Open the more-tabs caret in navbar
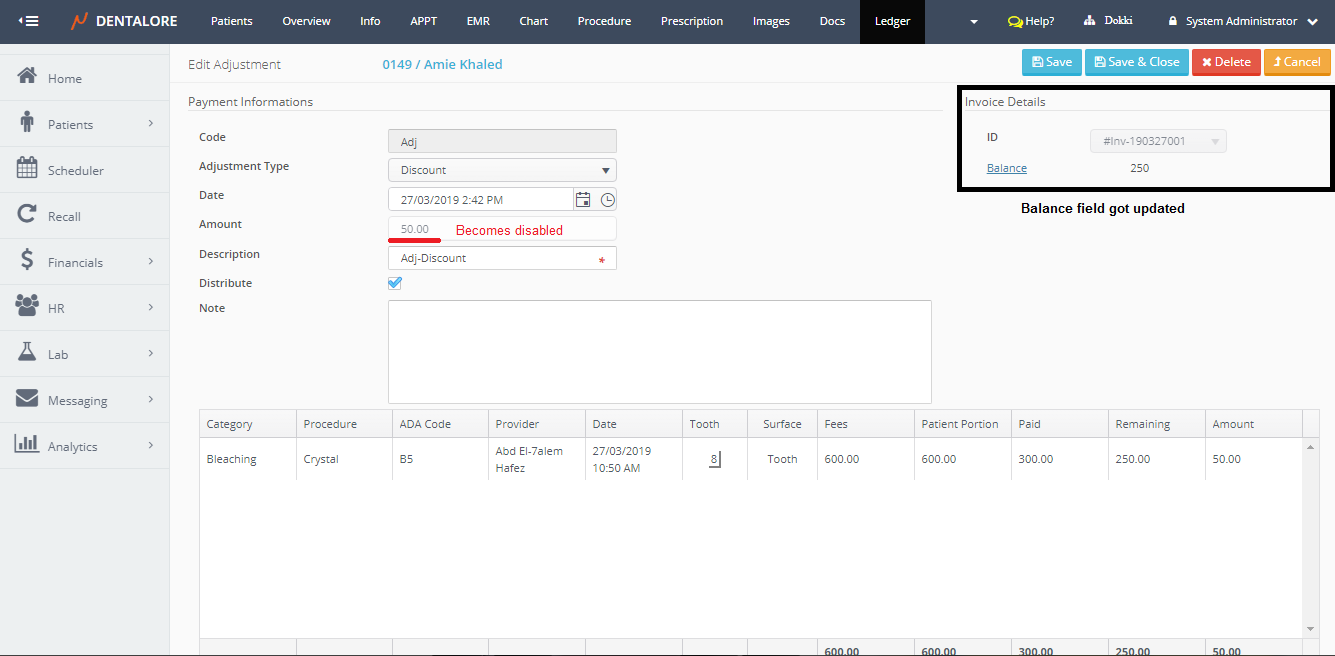Viewport: 1335px width, 656px height. 974,22
